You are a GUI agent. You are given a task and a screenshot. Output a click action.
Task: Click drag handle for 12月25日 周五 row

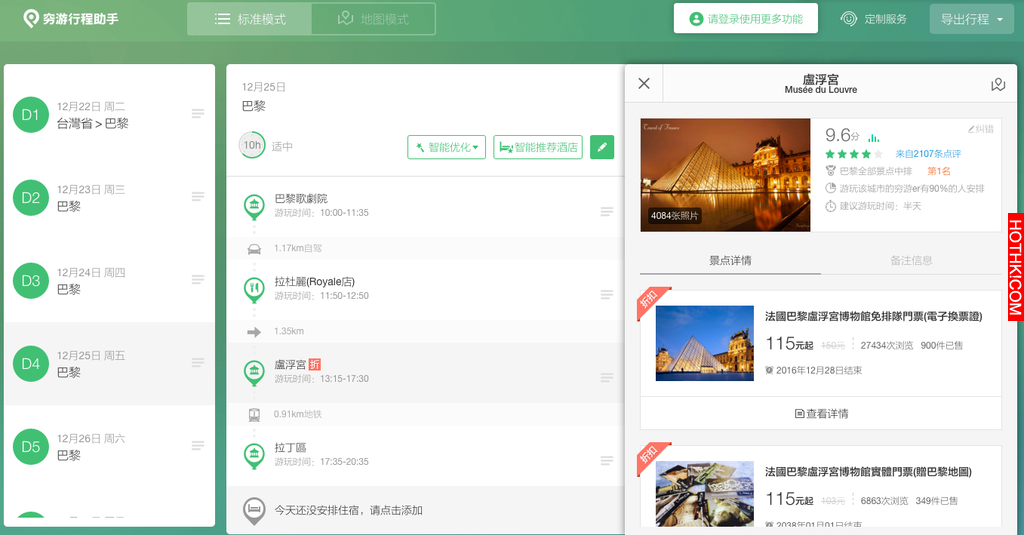tap(198, 363)
